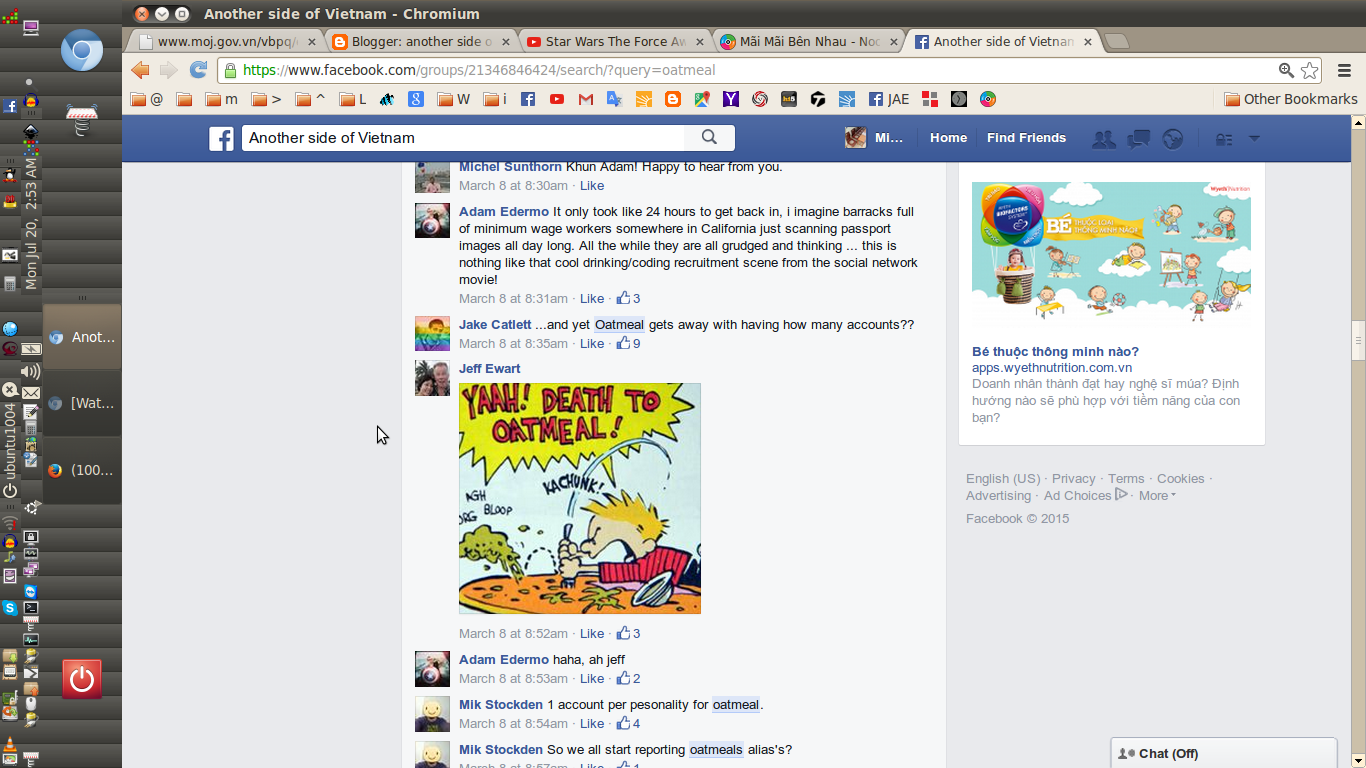1366x768 pixels.
Task: Open the bookmark folder labeled W
Action: coord(454,99)
